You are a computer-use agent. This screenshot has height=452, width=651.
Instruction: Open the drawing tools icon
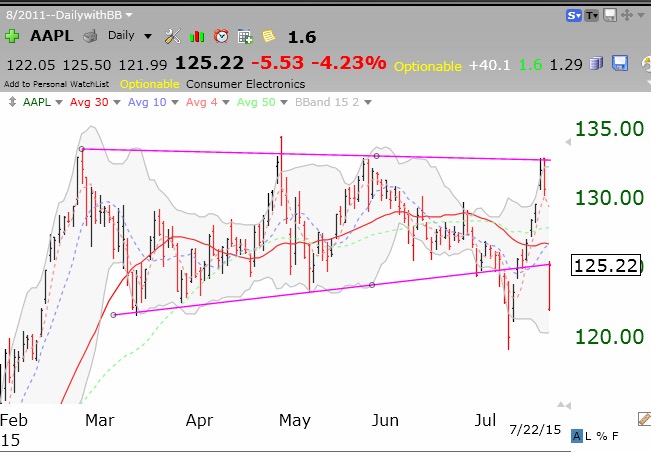pos(172,36)
